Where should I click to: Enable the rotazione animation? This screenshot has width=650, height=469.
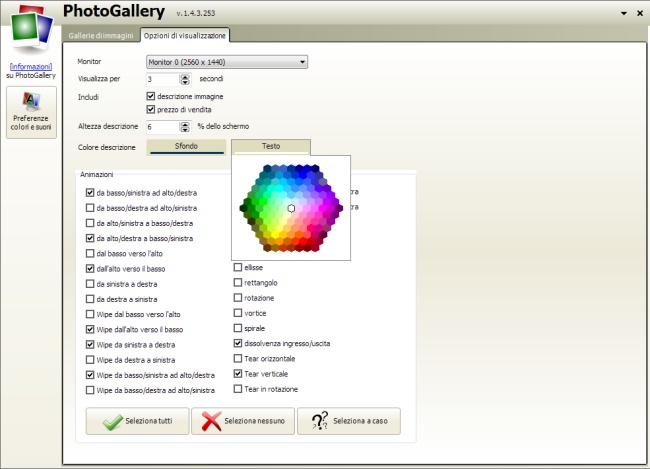pyautogui.click(x=238, y=298)
